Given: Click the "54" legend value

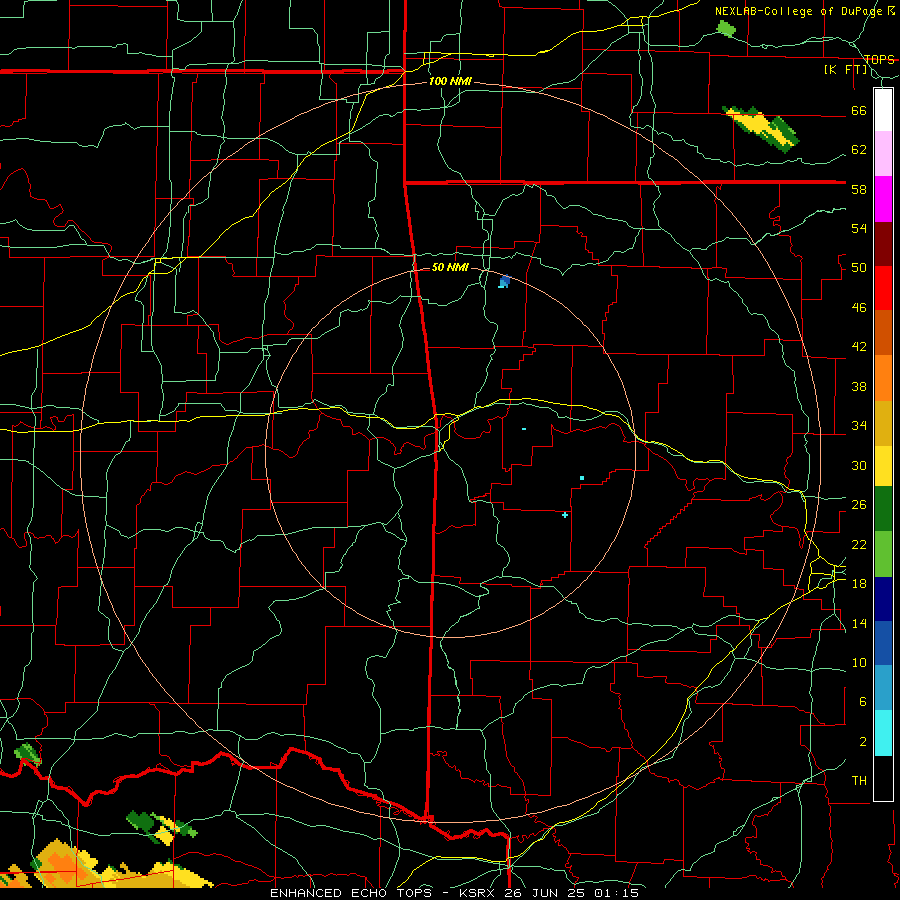Looking at the screenshot, I should [x=859, y=228].
